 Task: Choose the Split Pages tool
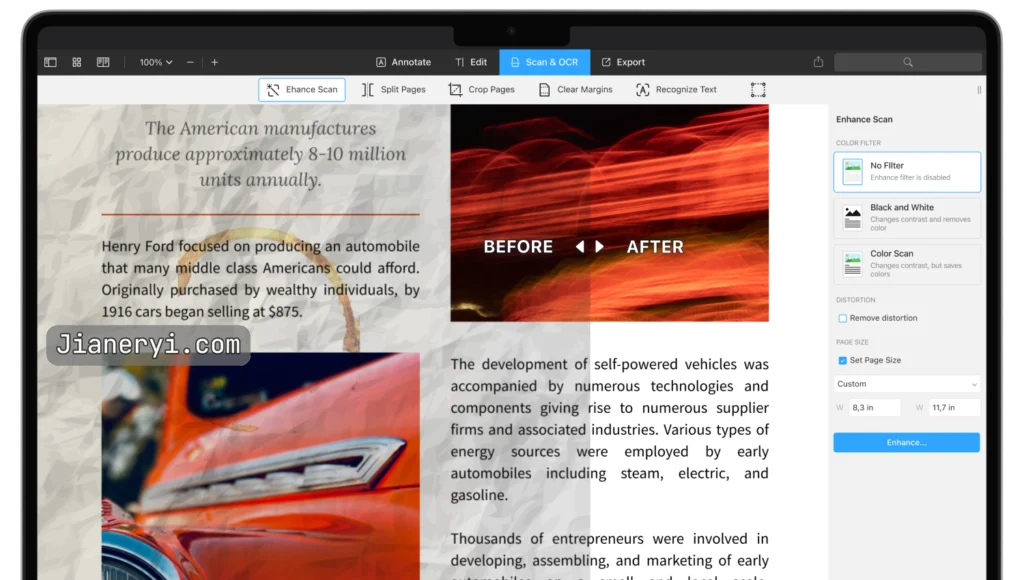[x=394, y=89]
